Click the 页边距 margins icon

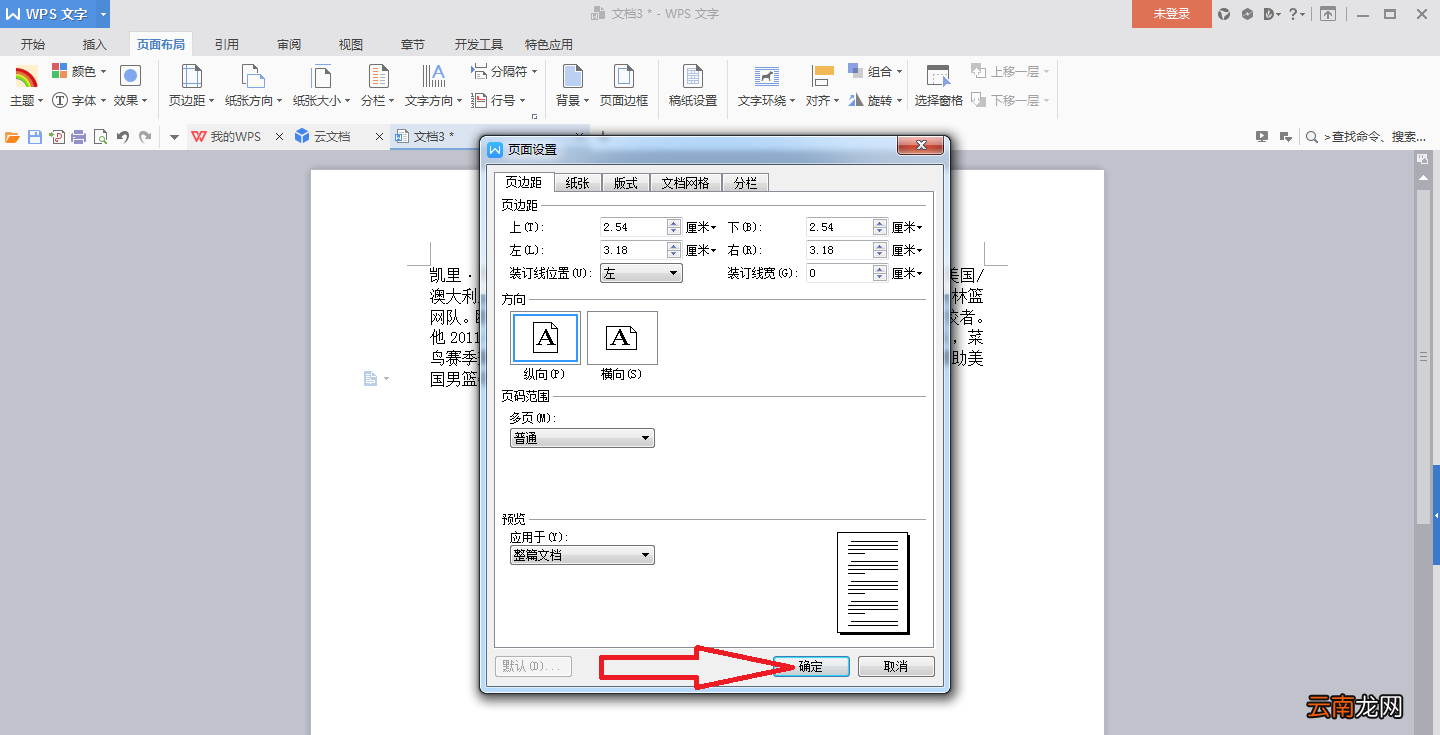pos(191,77)
